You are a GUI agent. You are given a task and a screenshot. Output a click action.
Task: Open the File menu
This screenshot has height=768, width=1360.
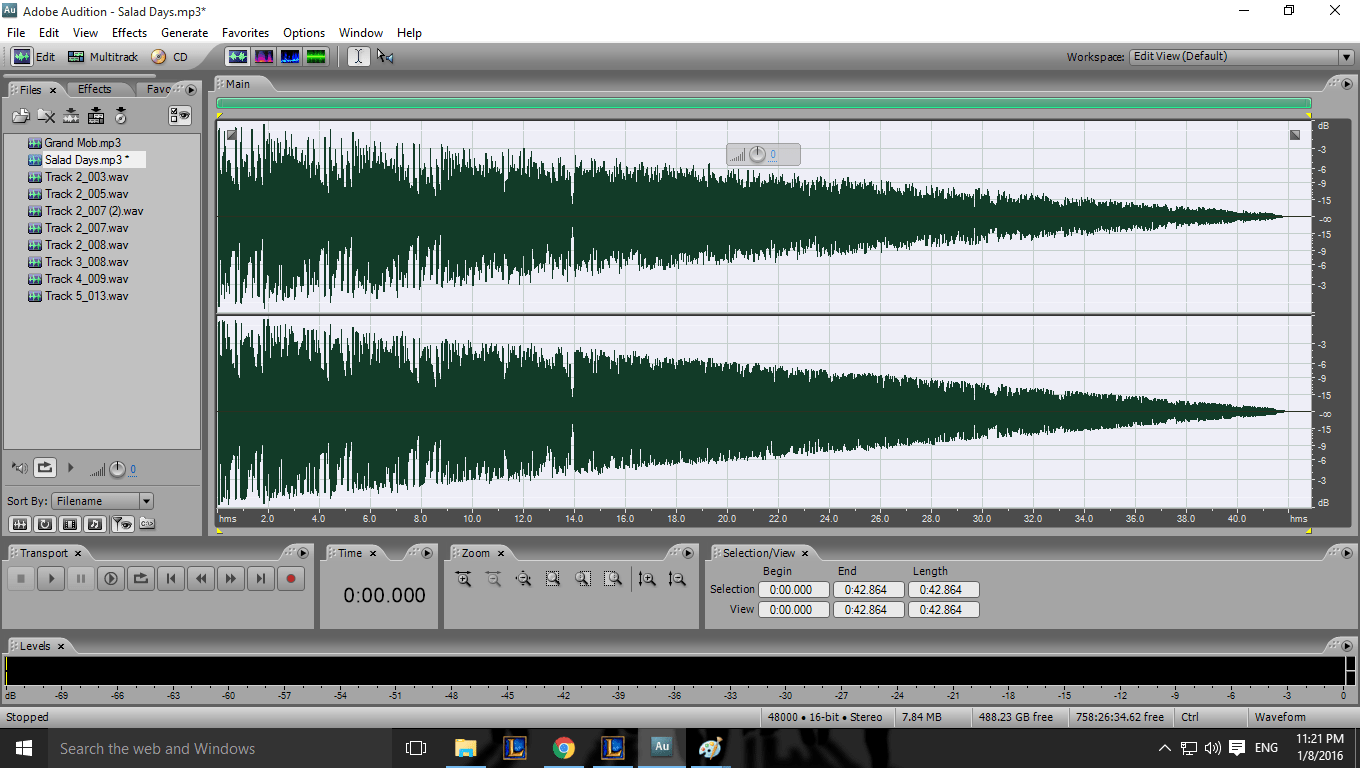(x=16, y=33)
